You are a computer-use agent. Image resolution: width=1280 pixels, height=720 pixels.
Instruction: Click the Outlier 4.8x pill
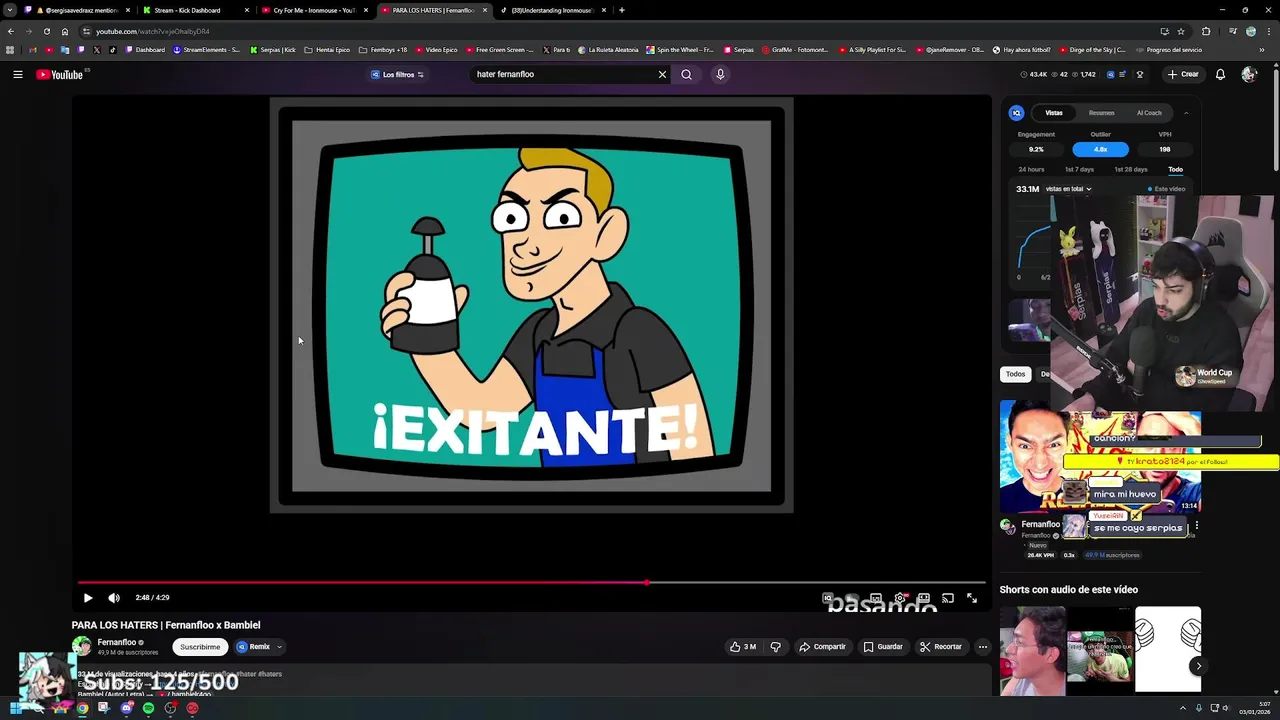pos(1101,149)
